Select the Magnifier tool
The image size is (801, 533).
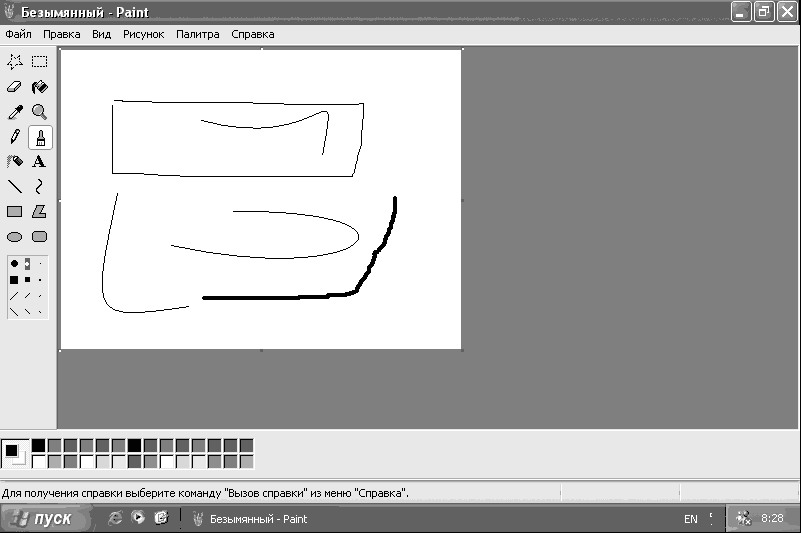[x=39, y=112]
